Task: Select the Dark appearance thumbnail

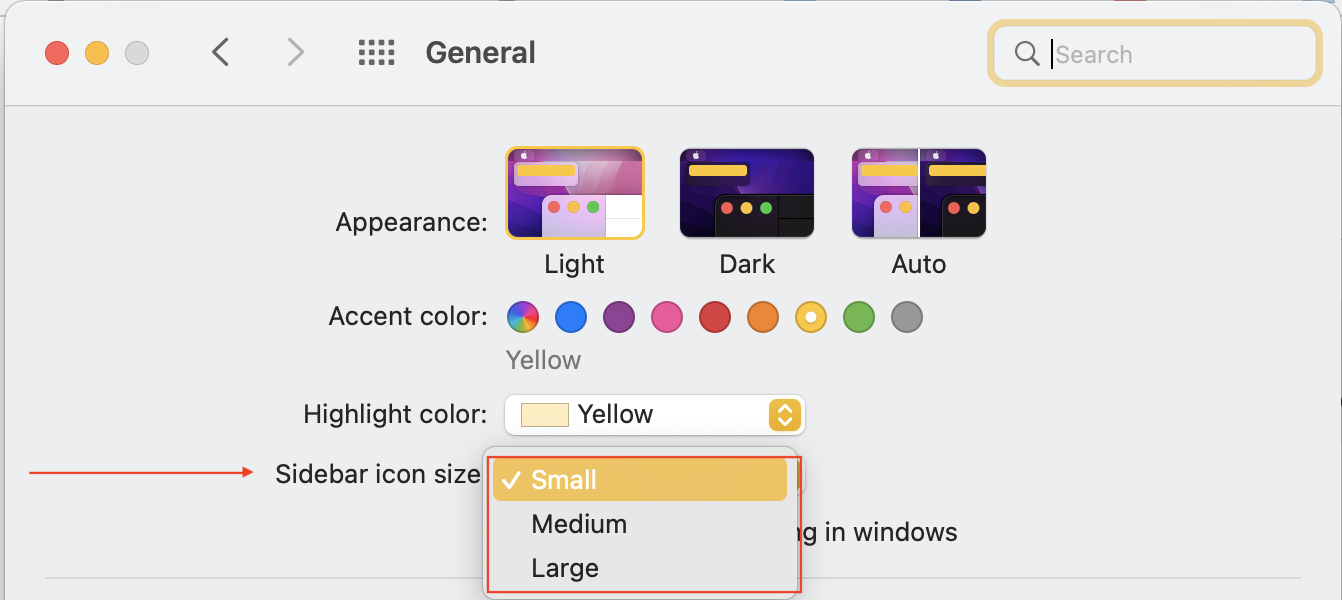Action: 747,193
